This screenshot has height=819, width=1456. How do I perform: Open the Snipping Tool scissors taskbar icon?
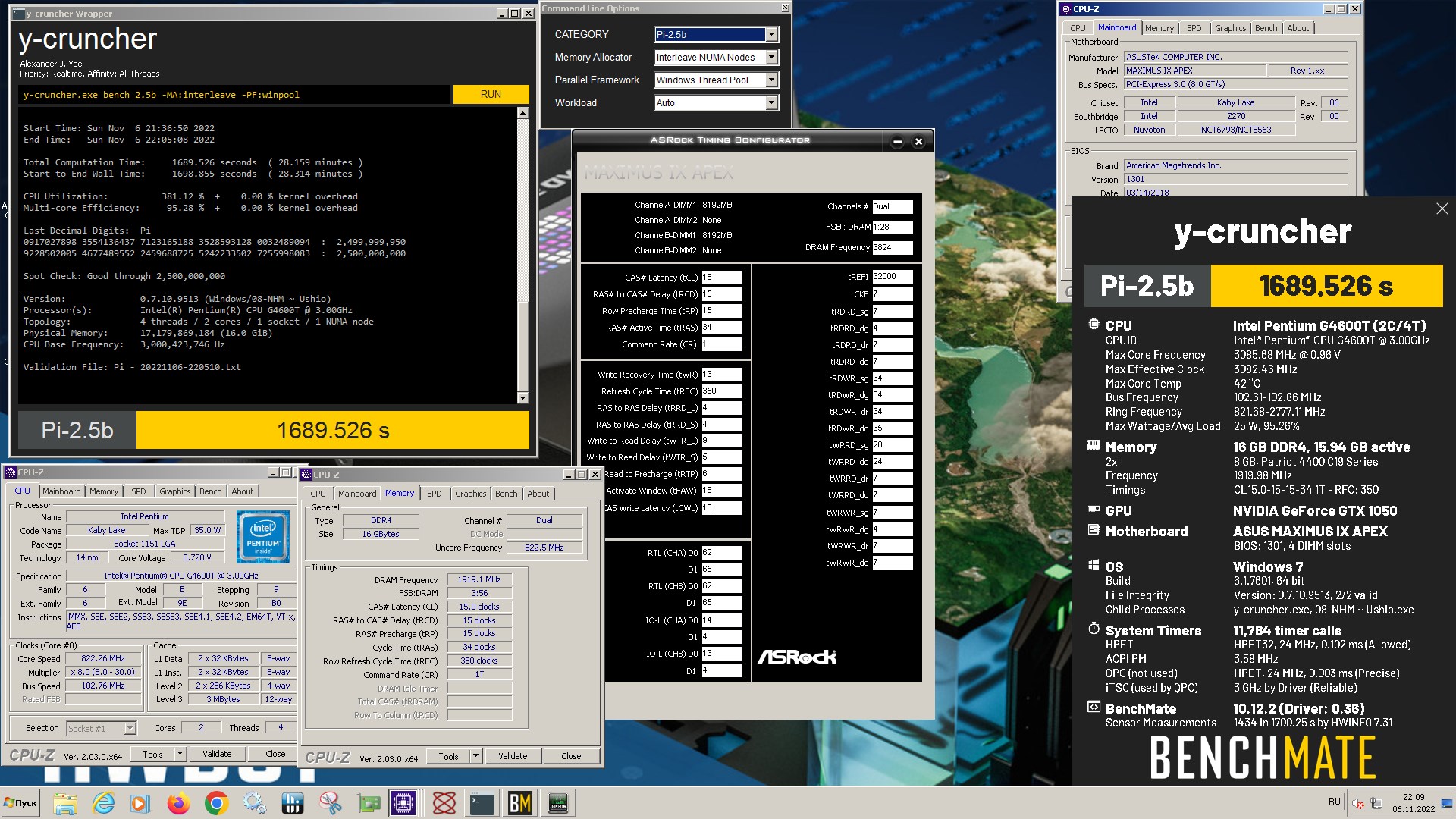click(330, 803)
